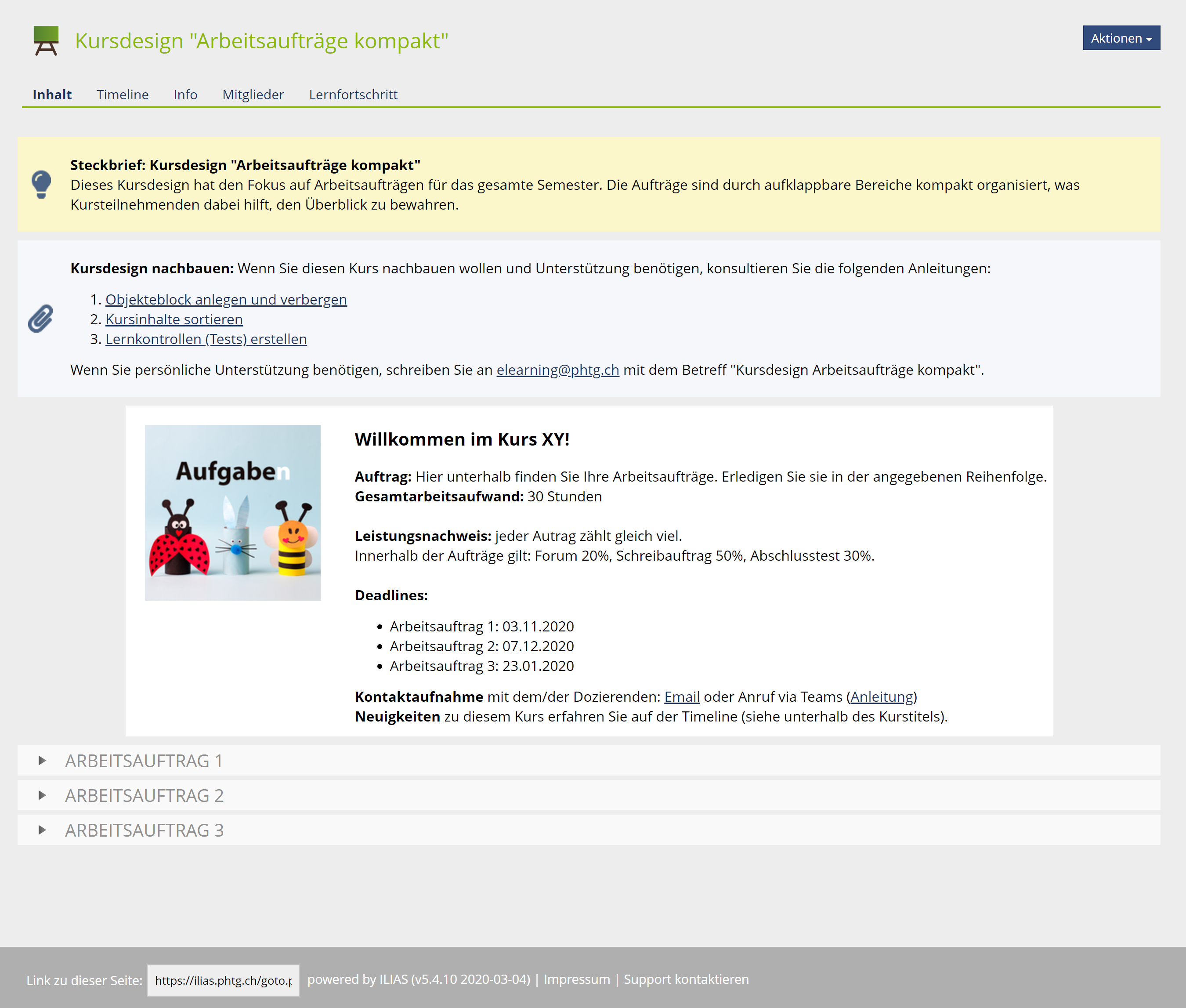The height and width of the screenshot is (1008, 1186).
Task: Open the Info tab
Action: tap(185, 94)
